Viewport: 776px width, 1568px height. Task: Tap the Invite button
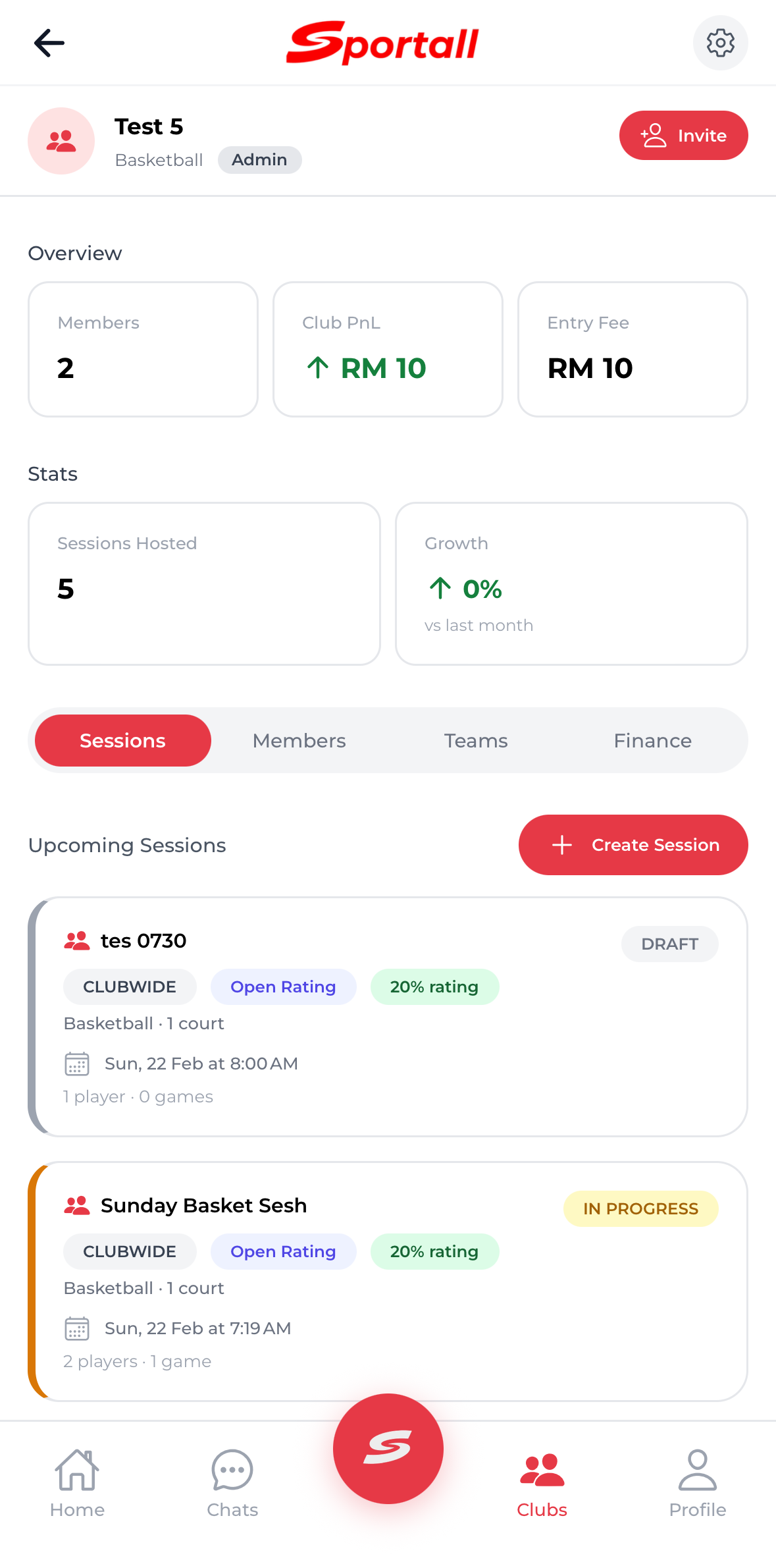pyautogui.click(x=683, y=135)
